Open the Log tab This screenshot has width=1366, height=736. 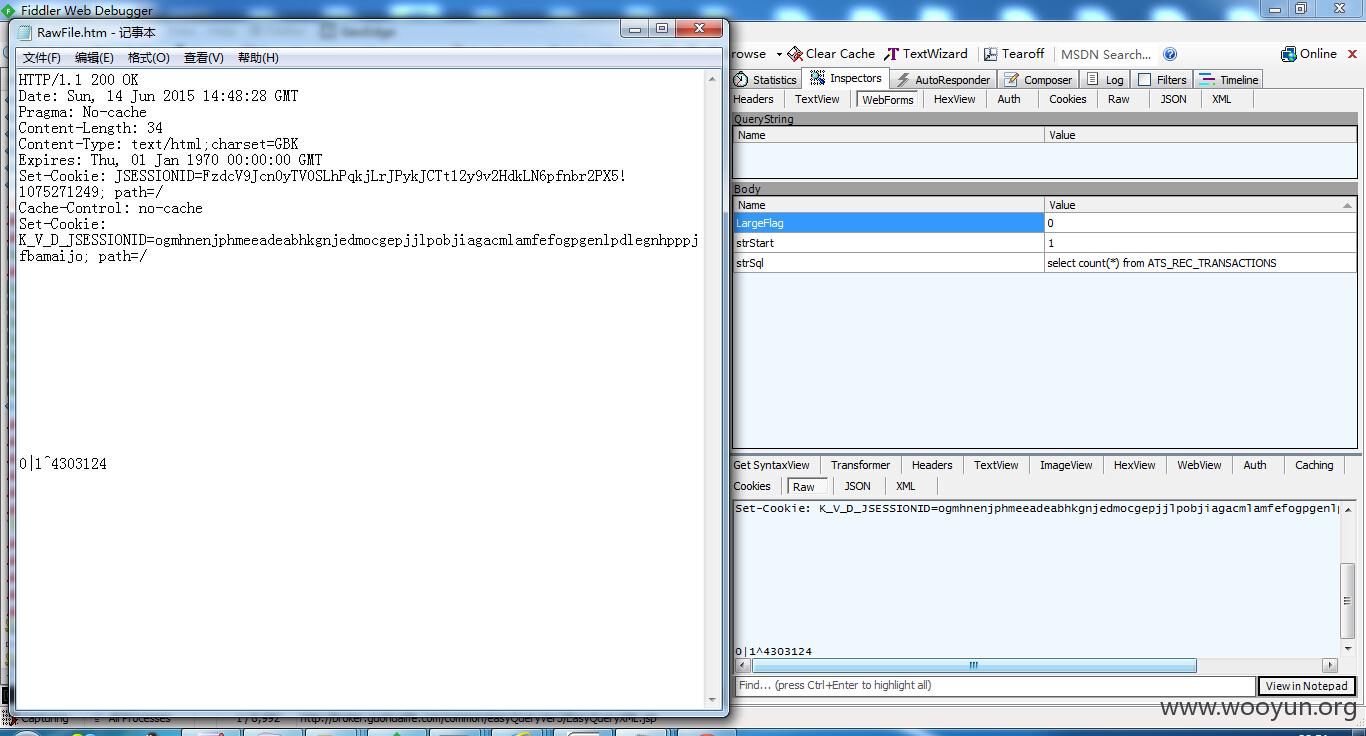click(1105, 79)
